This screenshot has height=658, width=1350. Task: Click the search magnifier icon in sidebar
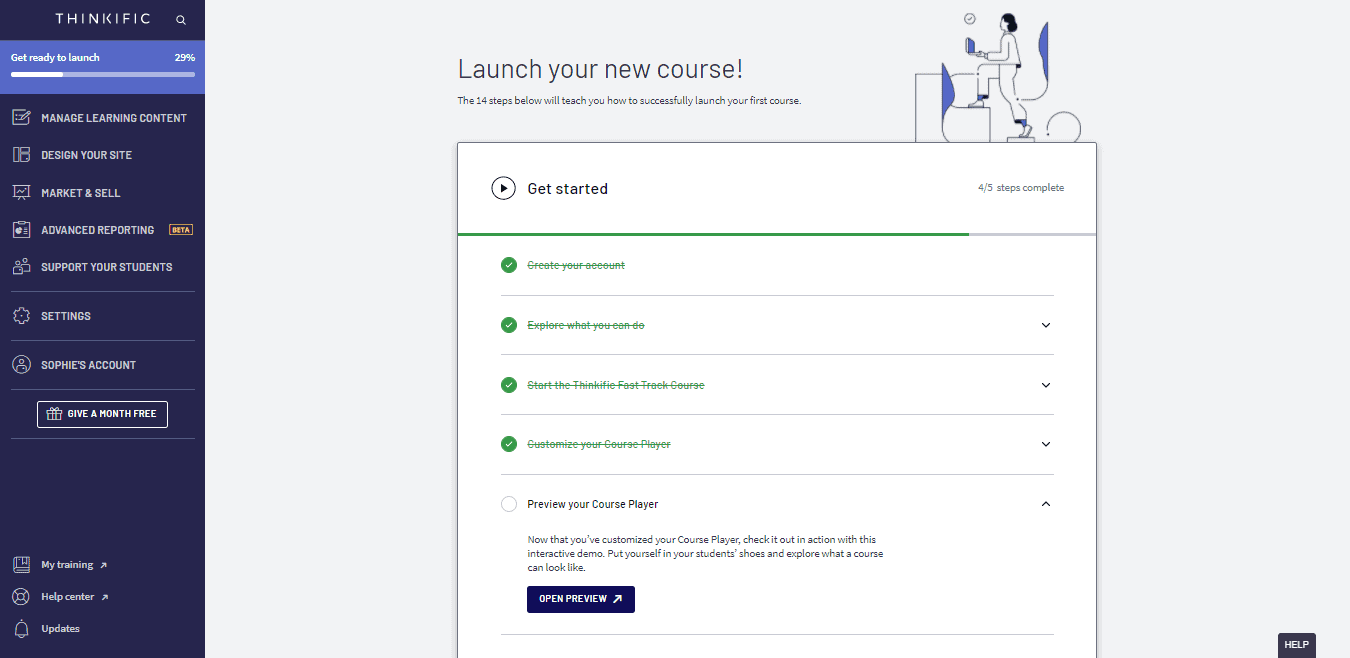[181, 19]
